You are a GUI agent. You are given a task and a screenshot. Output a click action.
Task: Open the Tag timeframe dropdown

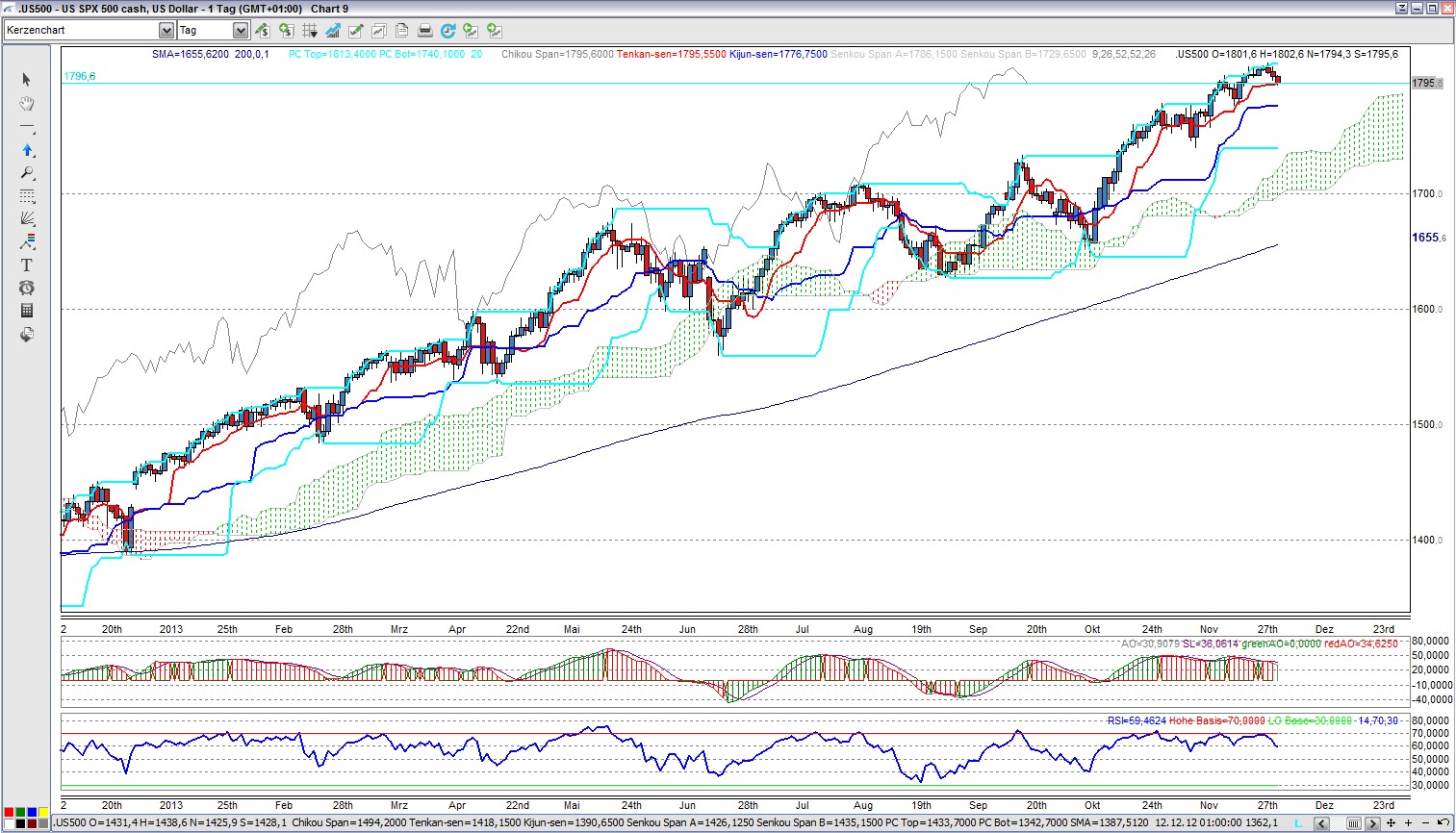point(241,31)
